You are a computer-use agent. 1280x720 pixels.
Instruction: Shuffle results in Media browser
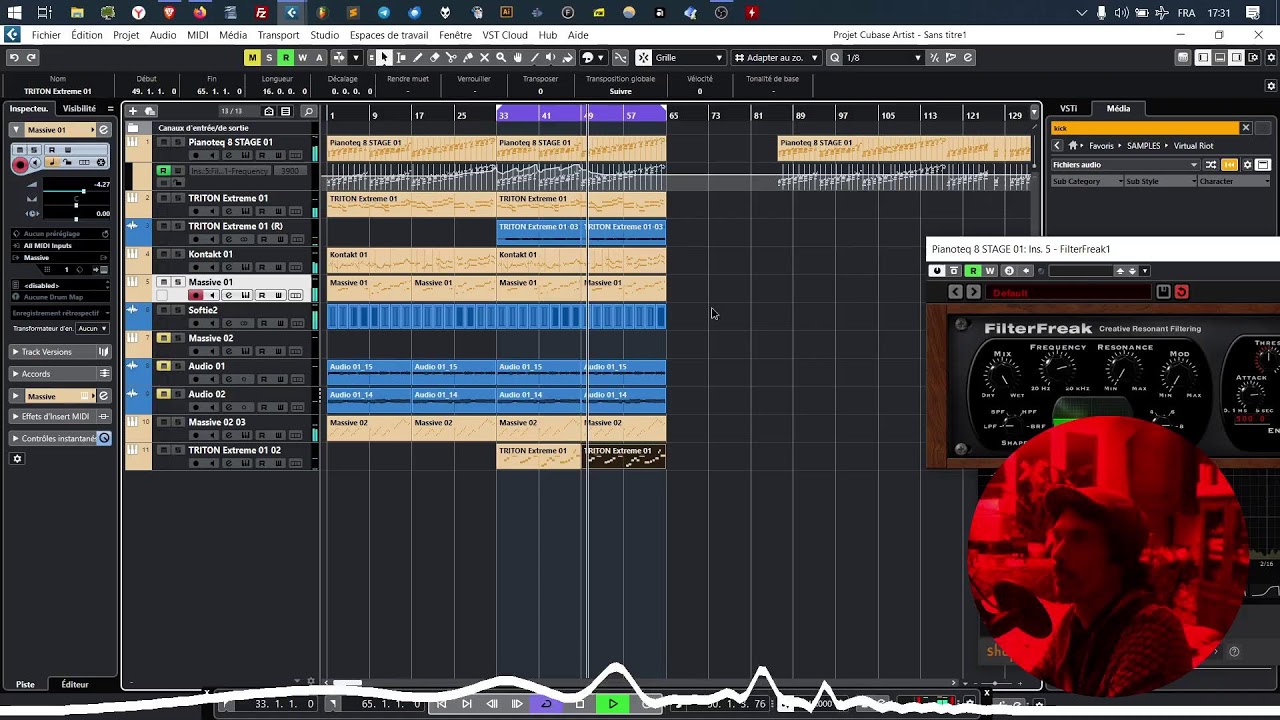(x=1210, y=164)
